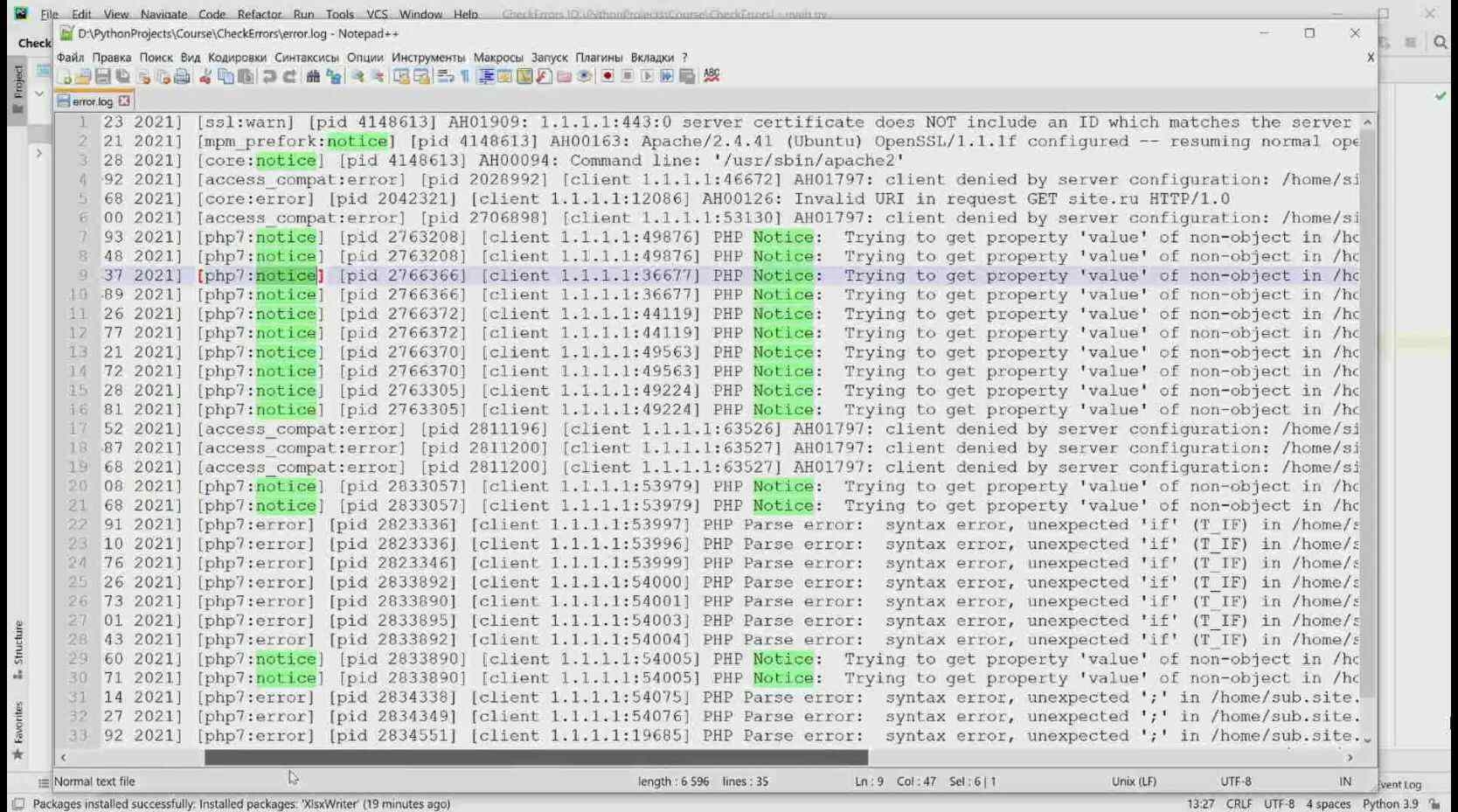Image resolution: width=1458 pixels, height=812 pixels.
Task: Open the Опции menu
Action: 364,57
